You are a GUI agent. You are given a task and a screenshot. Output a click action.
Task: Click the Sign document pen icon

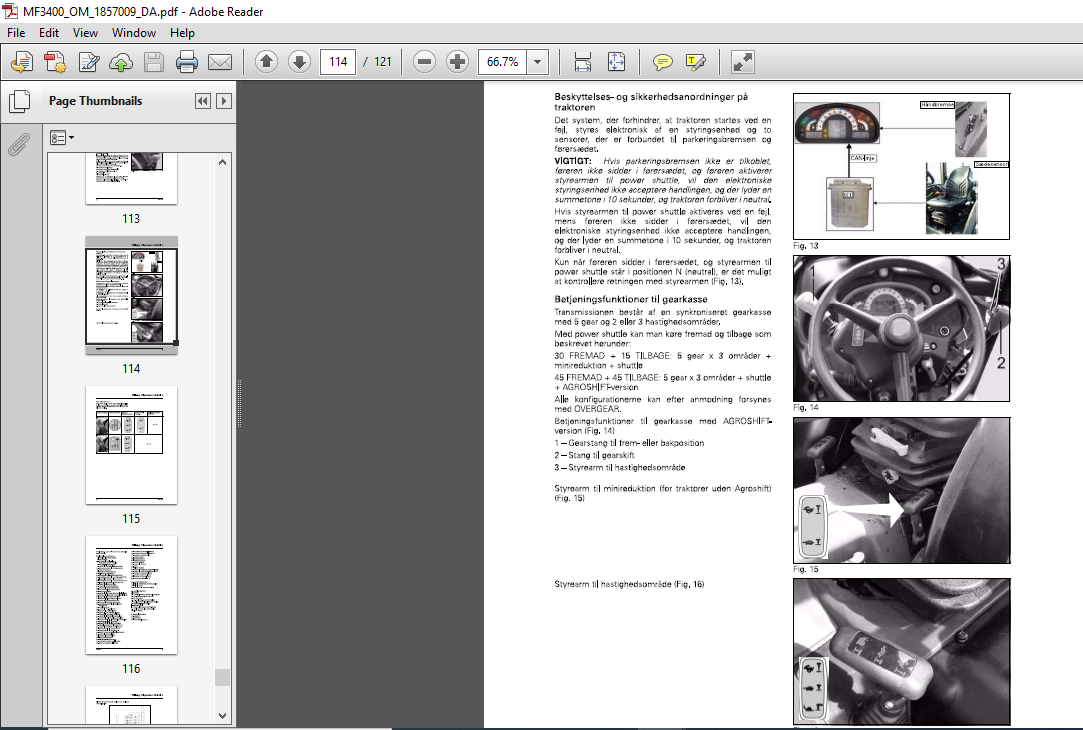click(x=88, y=62)
